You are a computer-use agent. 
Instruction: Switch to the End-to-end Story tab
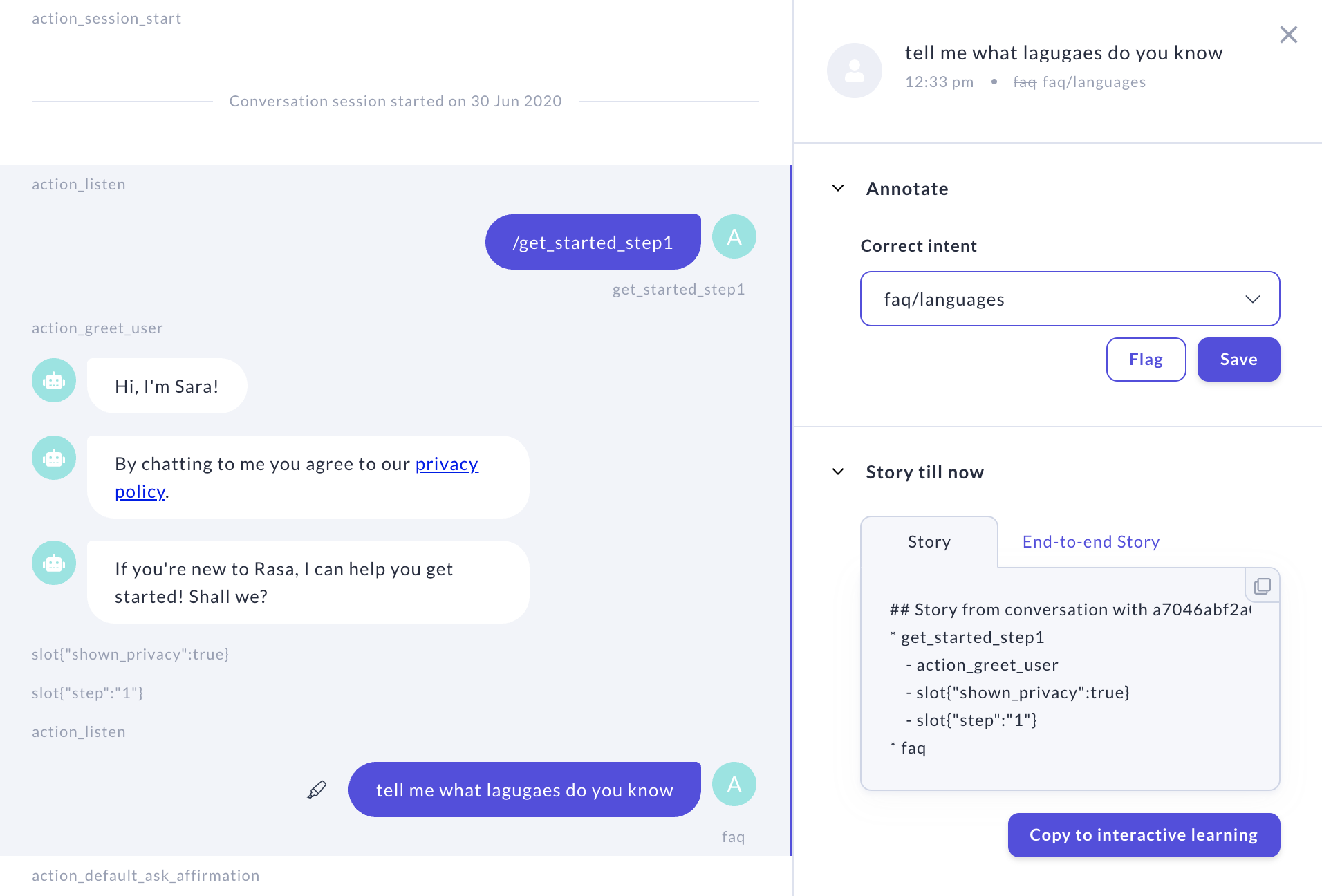click(x=1090, y=541)
